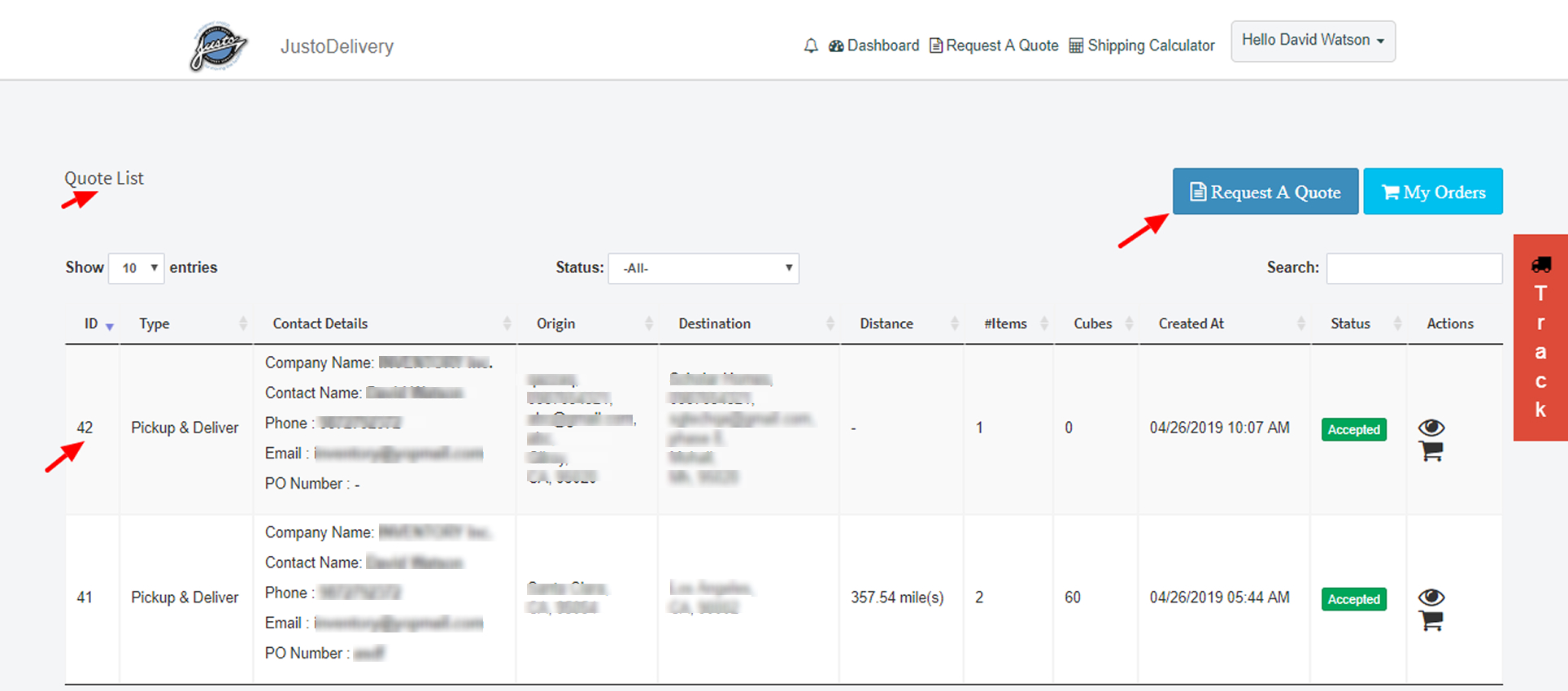This screenshot has width=1568, height=691.
Task: Sort the table by ID column
Action: pos(92,324)
